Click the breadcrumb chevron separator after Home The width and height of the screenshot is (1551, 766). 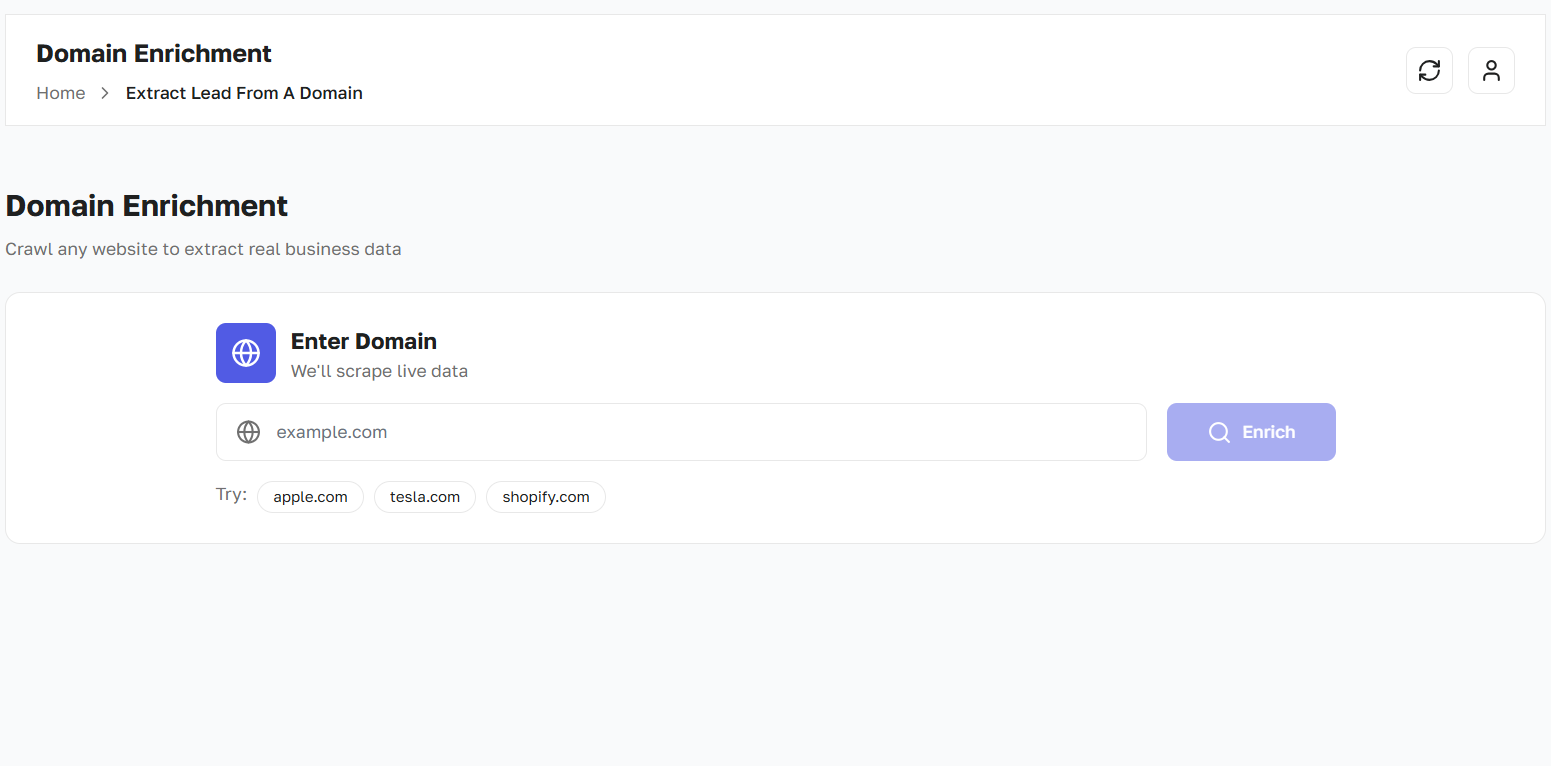[x=105, y=93]
